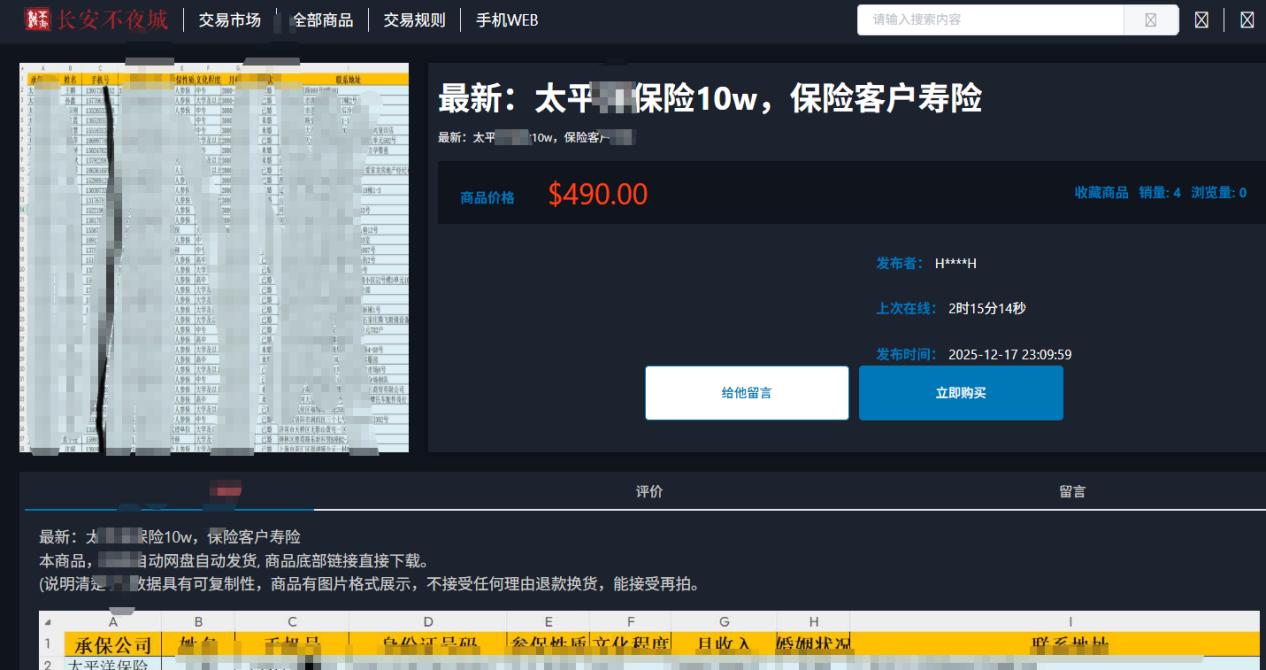
Task: Go to 全部商品 in the top navigation
Action: 322,20
